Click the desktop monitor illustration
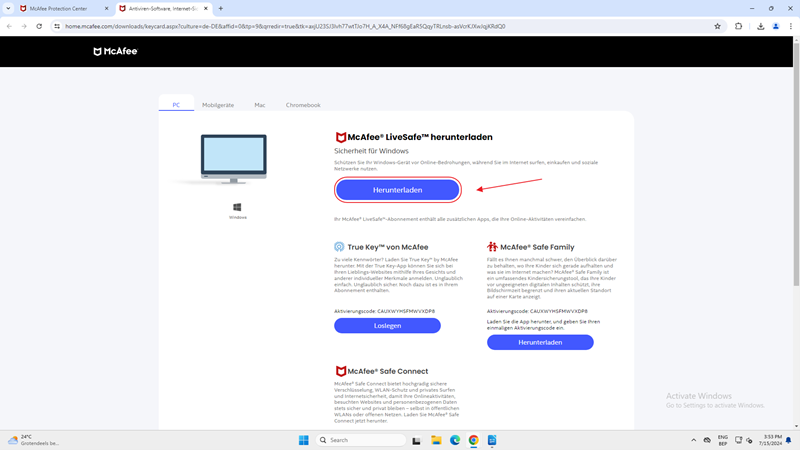This screenshot has height=450, width=800. pos(233,159)
